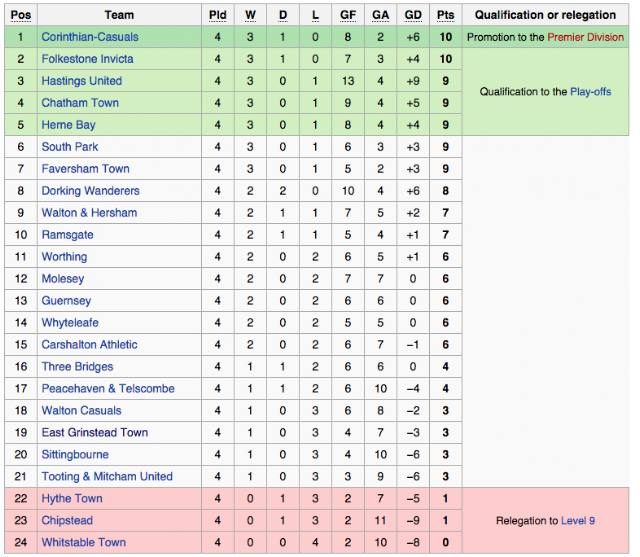Open the Level 9 relegation link
This screenshot has height=557, width=640.
coord(578,521)
